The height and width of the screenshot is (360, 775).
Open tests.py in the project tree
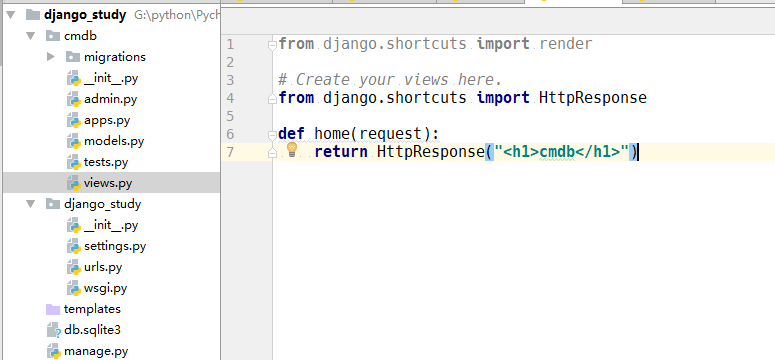click(106, 162)
